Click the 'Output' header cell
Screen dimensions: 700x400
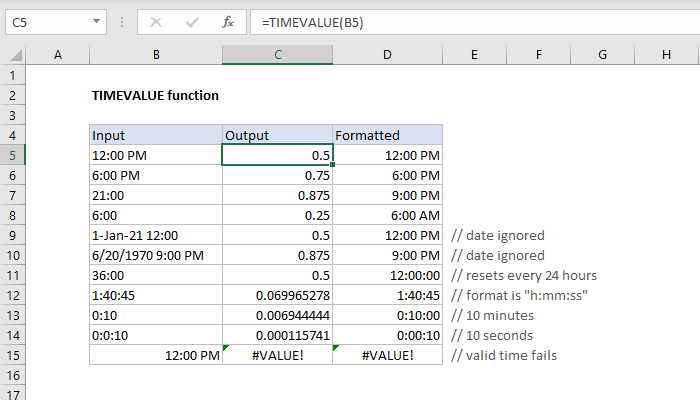[x=277, y=135]
